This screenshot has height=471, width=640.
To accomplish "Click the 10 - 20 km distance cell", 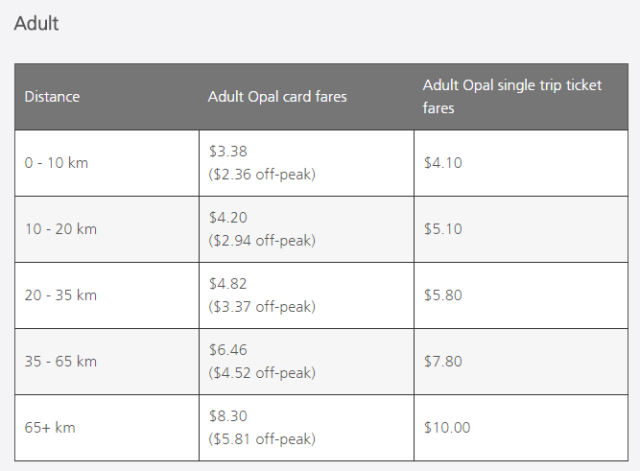I will tap(60, 229).
